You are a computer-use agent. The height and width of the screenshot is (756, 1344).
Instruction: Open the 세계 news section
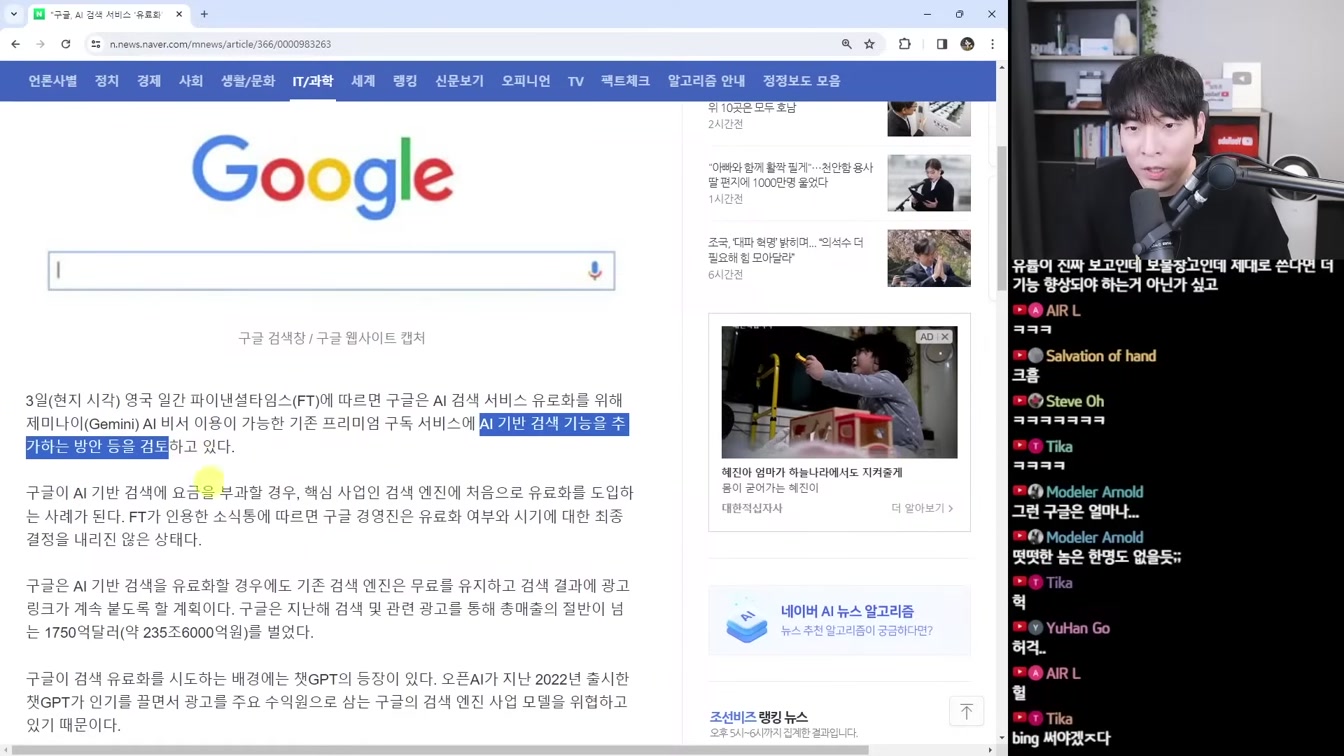click(x=363, y=81)
